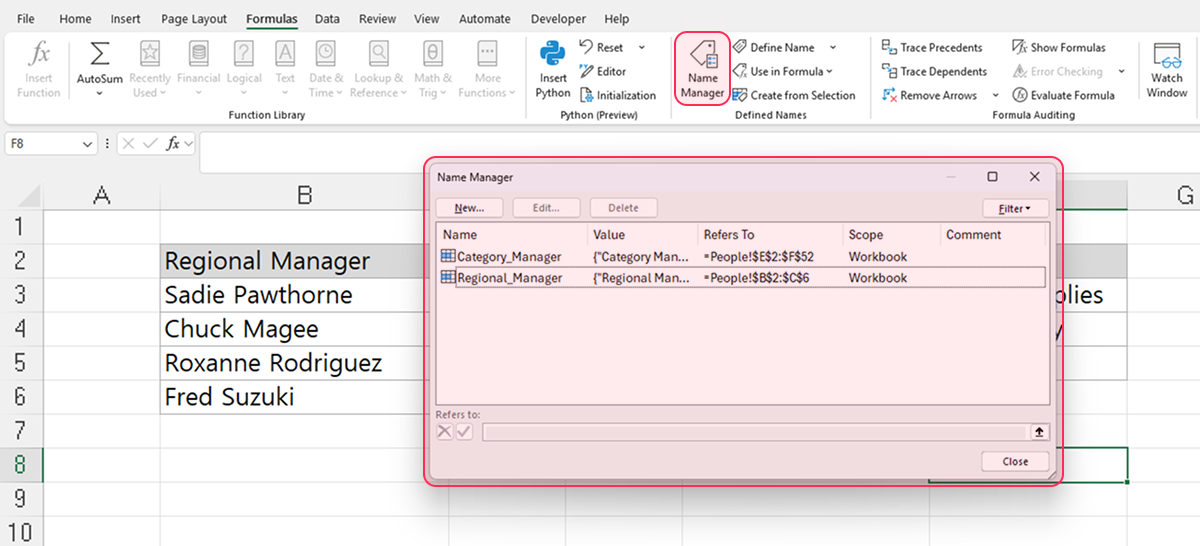This screenshot has width=1200, height=546.
Task: Select the Category_Manager name entry
Action: click(x=508, y=257)
